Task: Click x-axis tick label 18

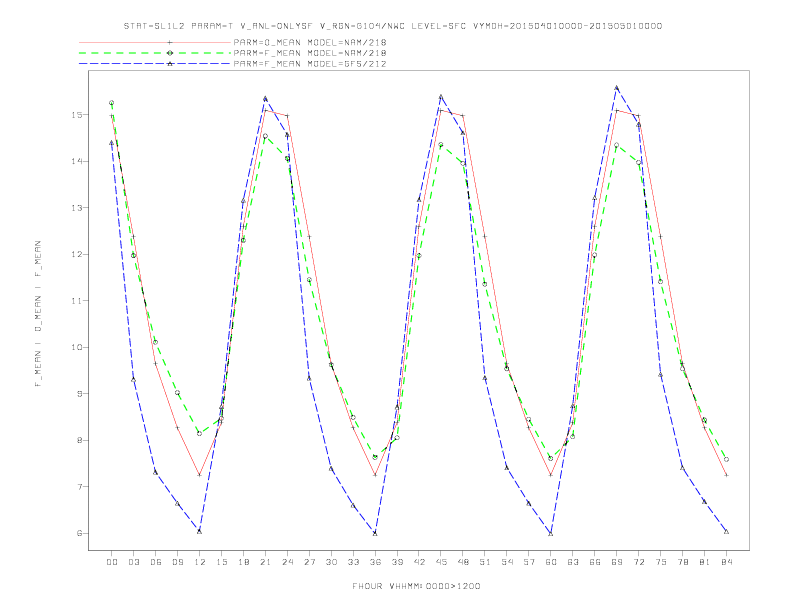Action: coord(243,562)
